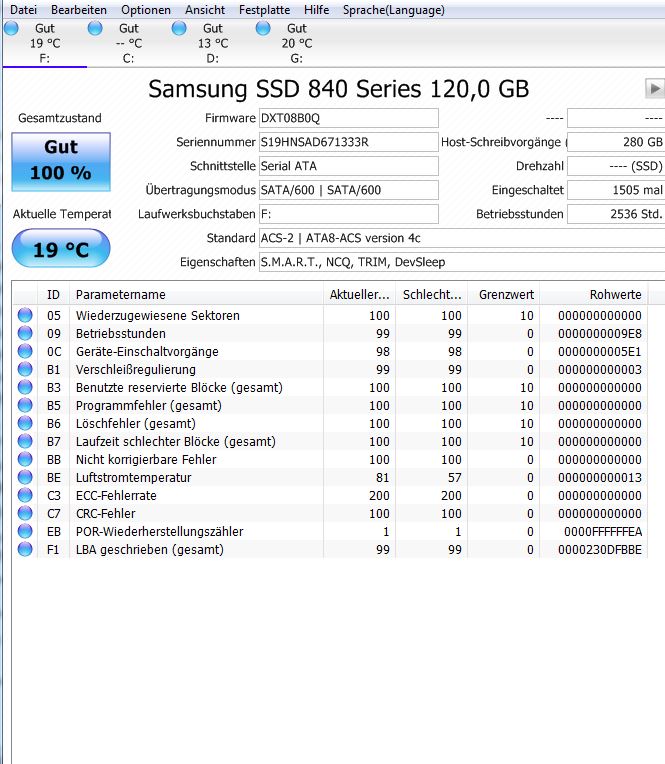This screenshot has width=665, height=764.
Task: Open the Bearbeiten menu
Action: pyautogui.click(x=79, y=10)
